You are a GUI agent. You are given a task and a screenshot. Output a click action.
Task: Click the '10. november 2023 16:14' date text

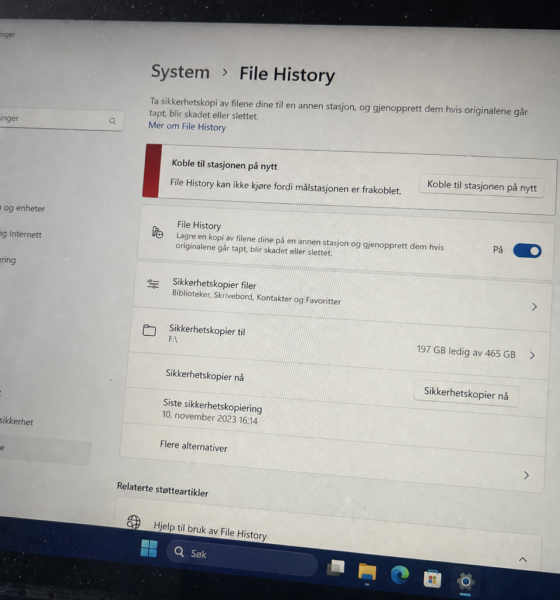(x=210, y=417)
